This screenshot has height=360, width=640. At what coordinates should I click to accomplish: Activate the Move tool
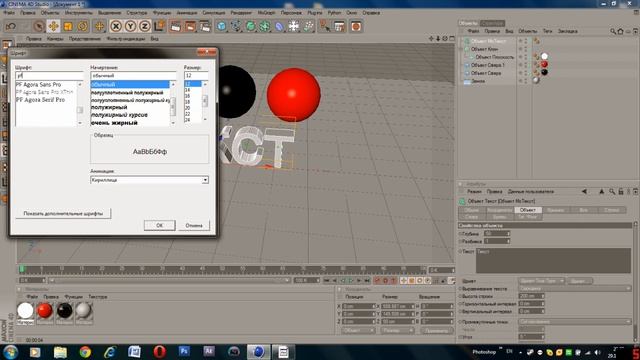tap(53, 27)
